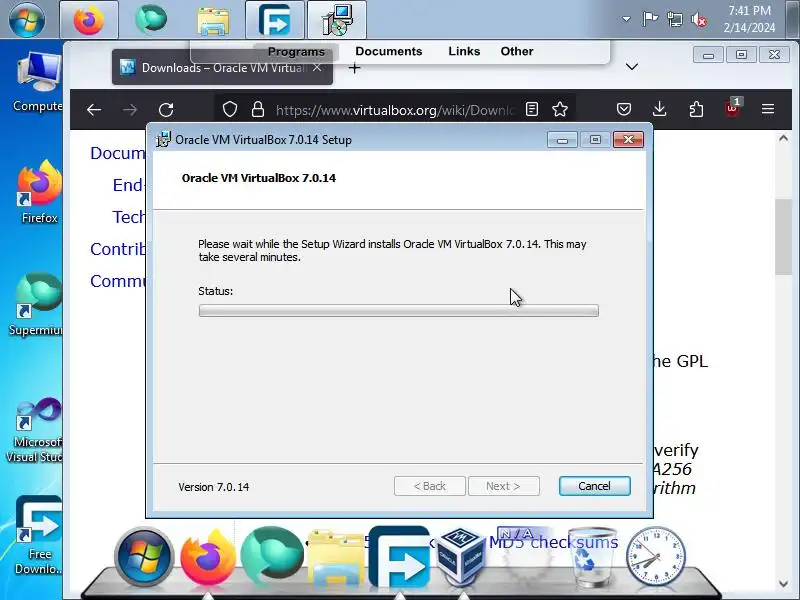
Task: Switch to Other tab in dock bar
Action: (x=517, y=51)
